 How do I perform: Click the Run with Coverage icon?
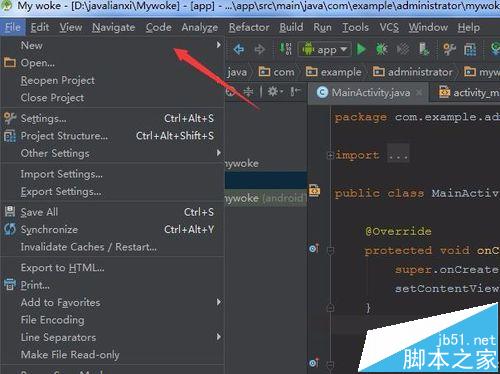click(x=403, y=49)
